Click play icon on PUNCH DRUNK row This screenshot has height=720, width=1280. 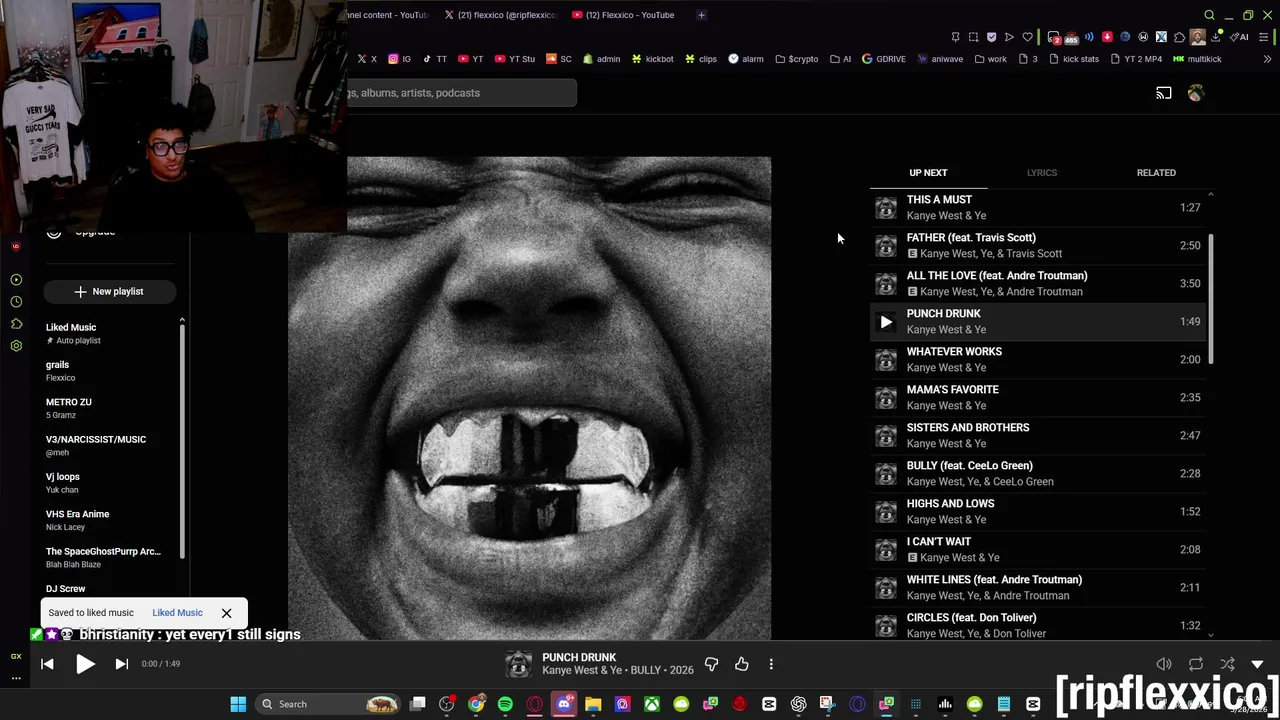(x=886, y=322)
